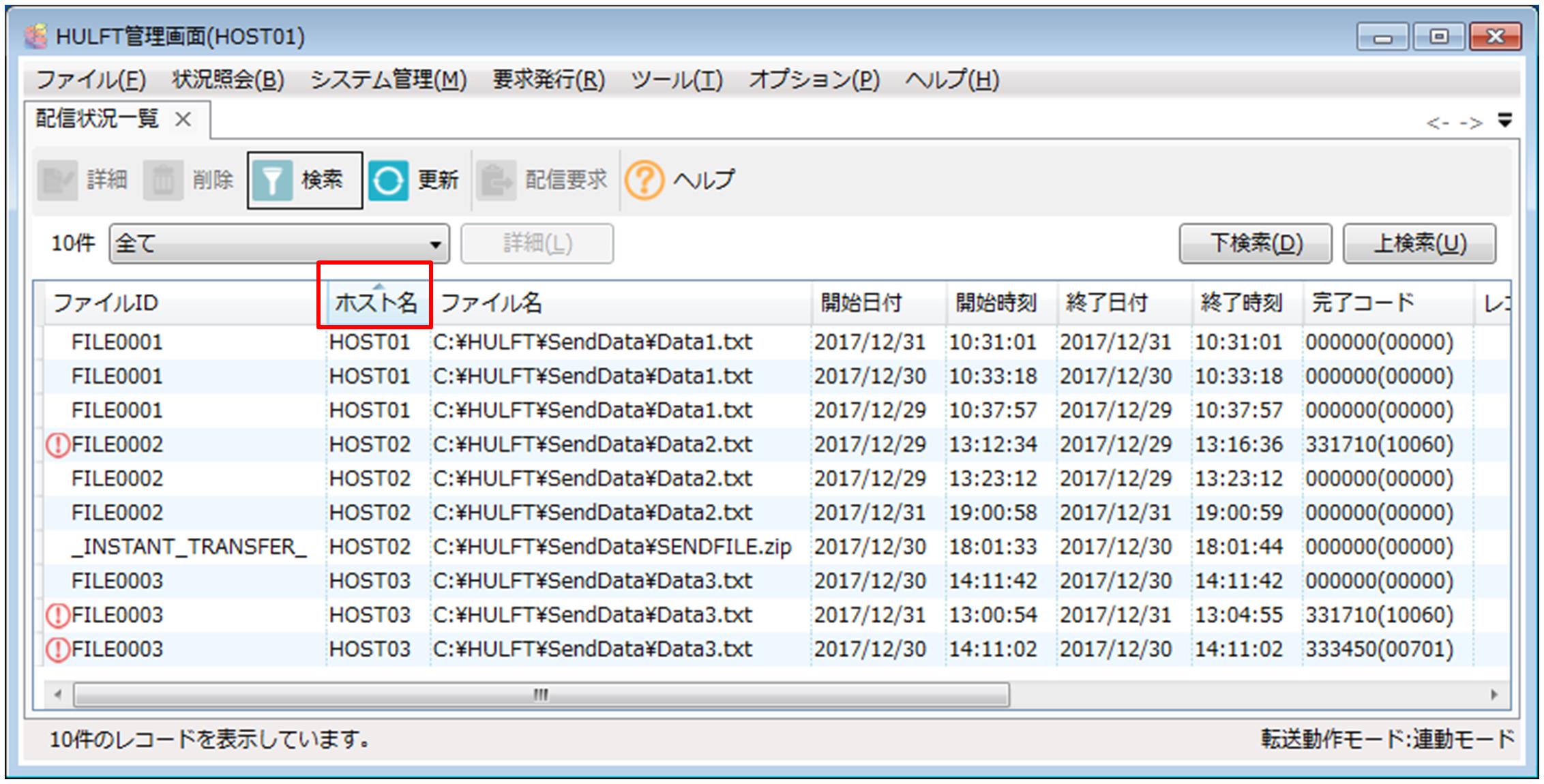Sort by 開始時刻 column header
Viewport: 1544px width, 784px height.
[x=1003, y=303]
